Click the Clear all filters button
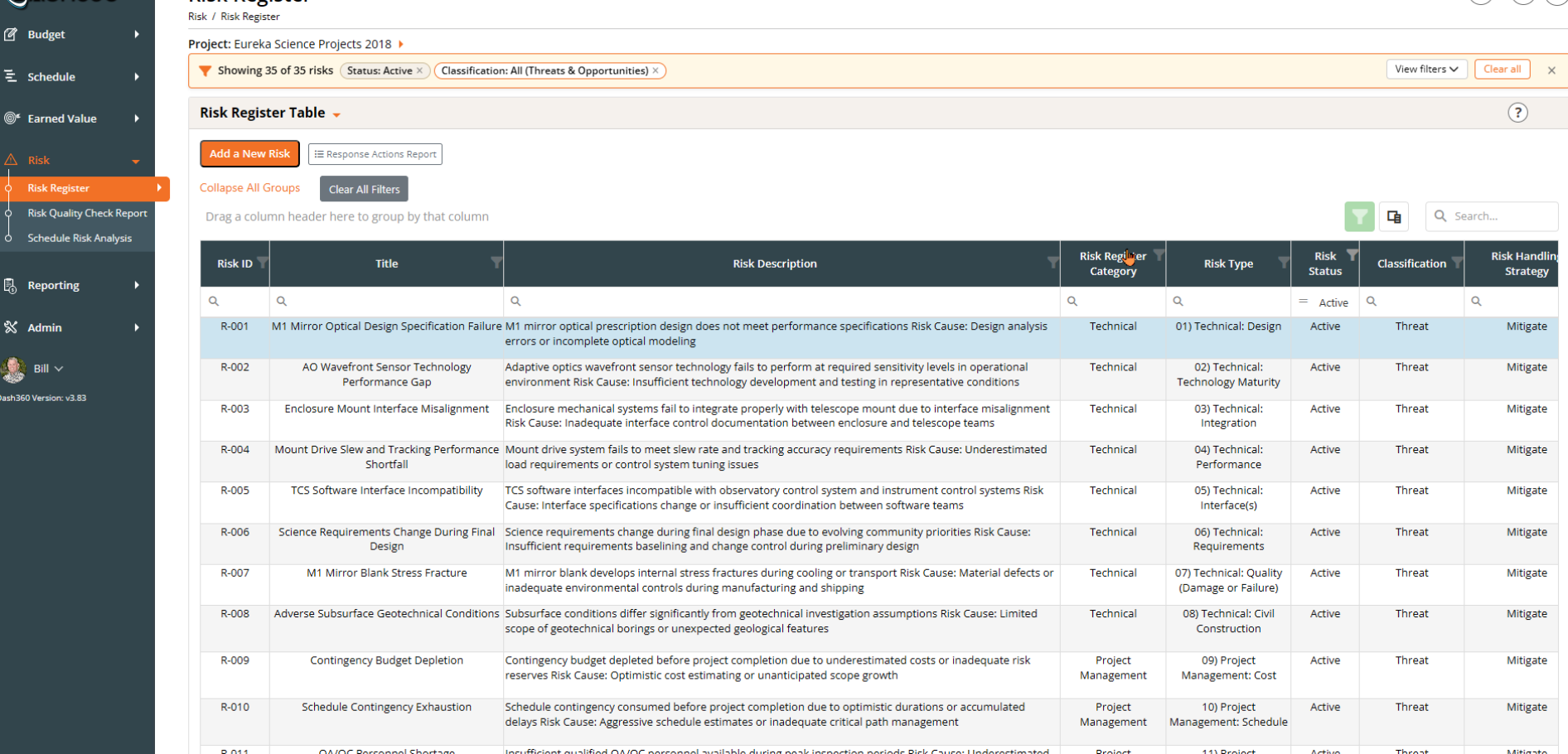 (1502, 70)
